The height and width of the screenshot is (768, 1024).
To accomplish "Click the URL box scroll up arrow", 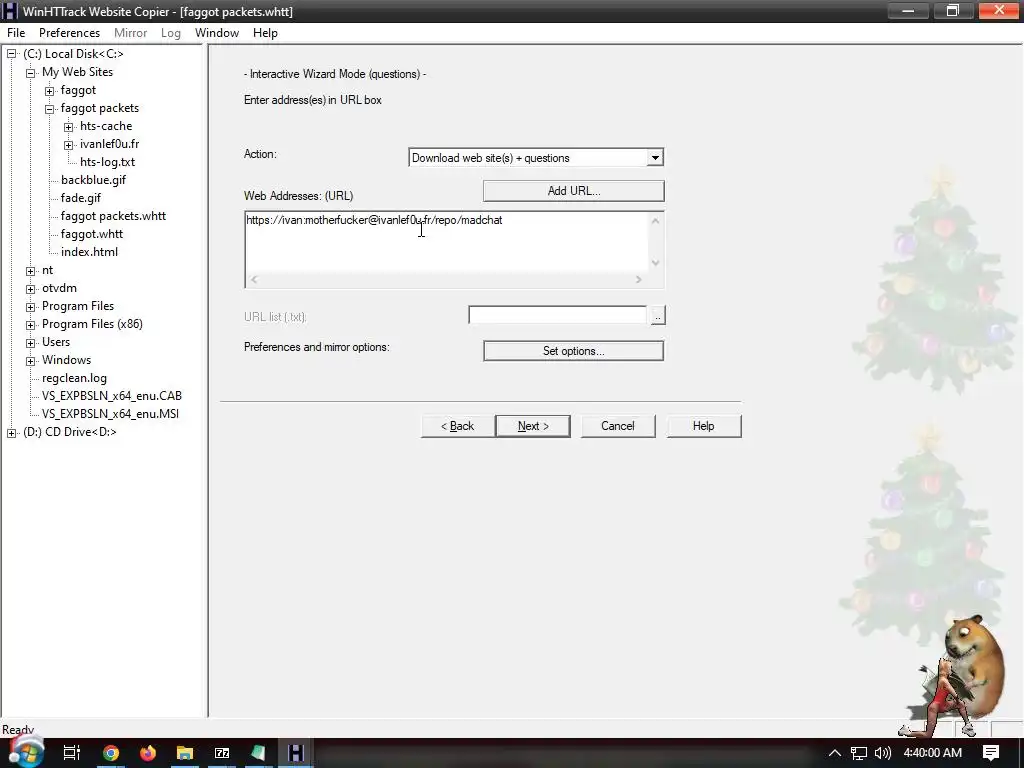I will point(655,221).
